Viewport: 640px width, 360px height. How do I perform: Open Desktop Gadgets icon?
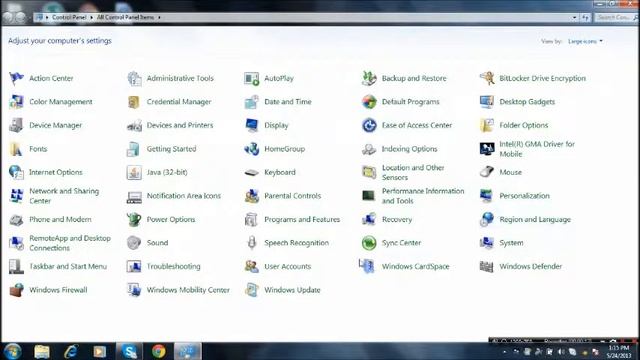[x=487, y=102]
